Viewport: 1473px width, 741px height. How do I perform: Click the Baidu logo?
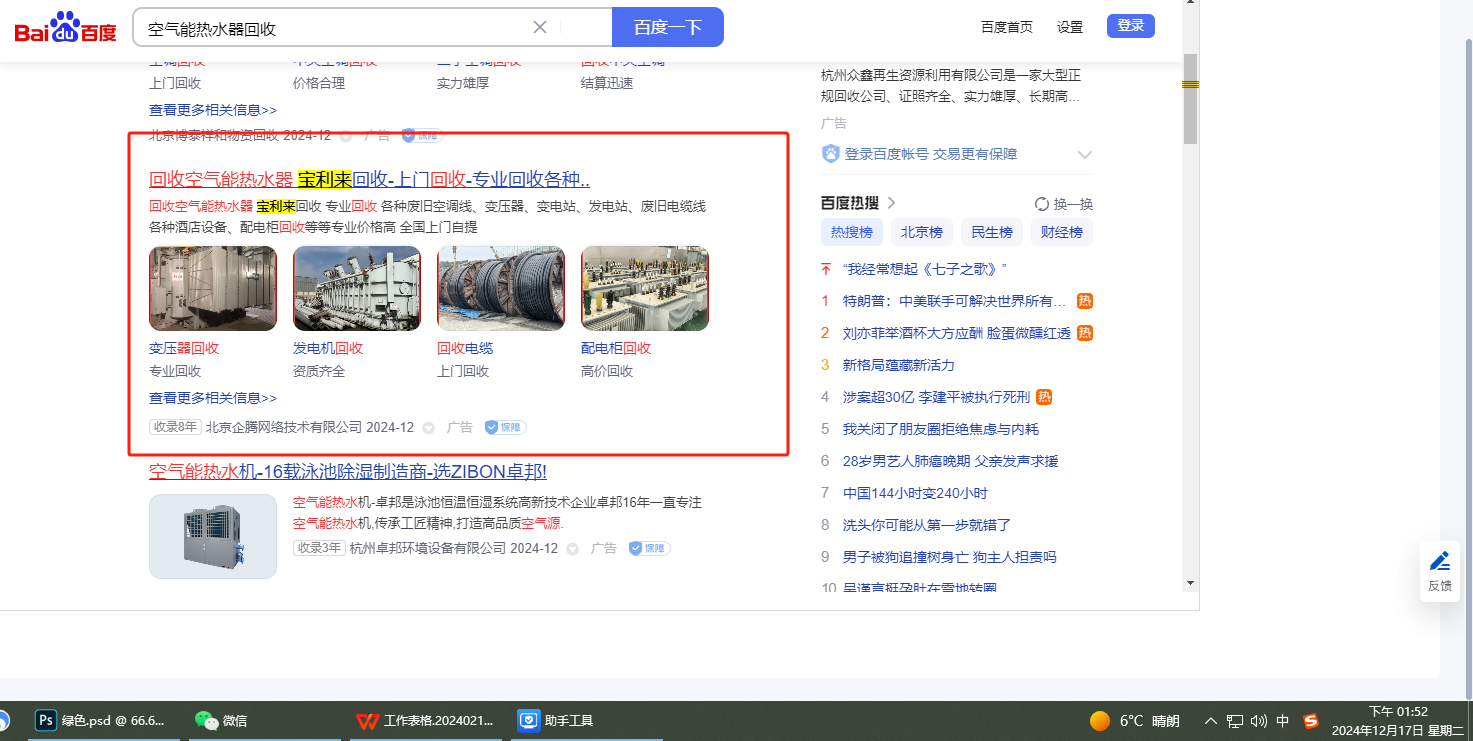tap(66, 27)
